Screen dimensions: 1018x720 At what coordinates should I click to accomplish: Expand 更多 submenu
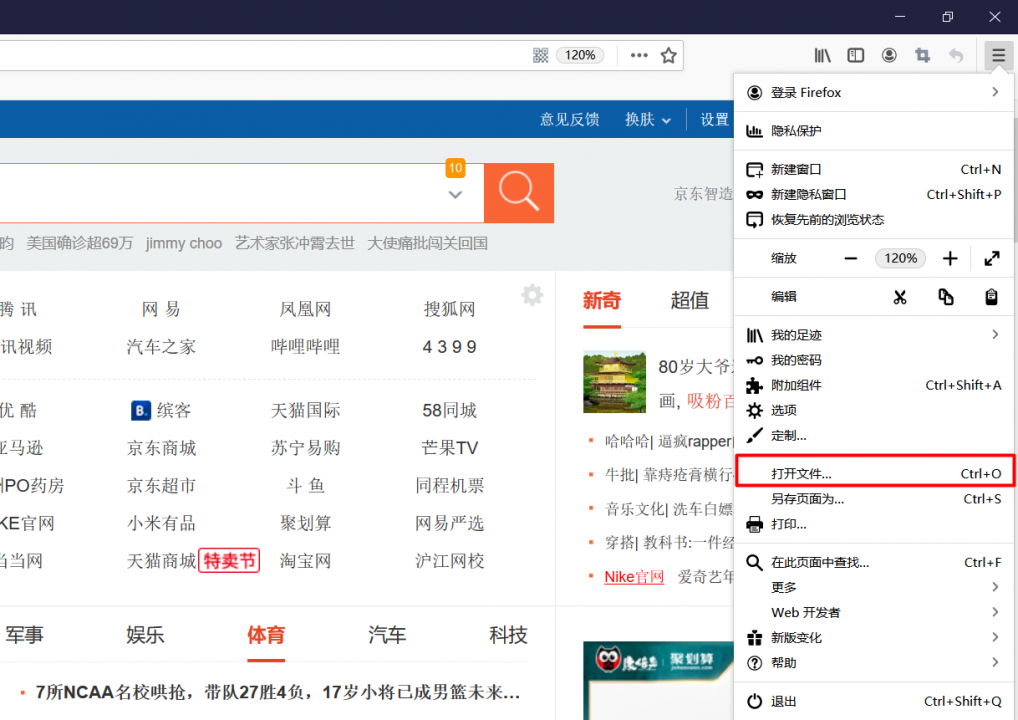point(874,588)
